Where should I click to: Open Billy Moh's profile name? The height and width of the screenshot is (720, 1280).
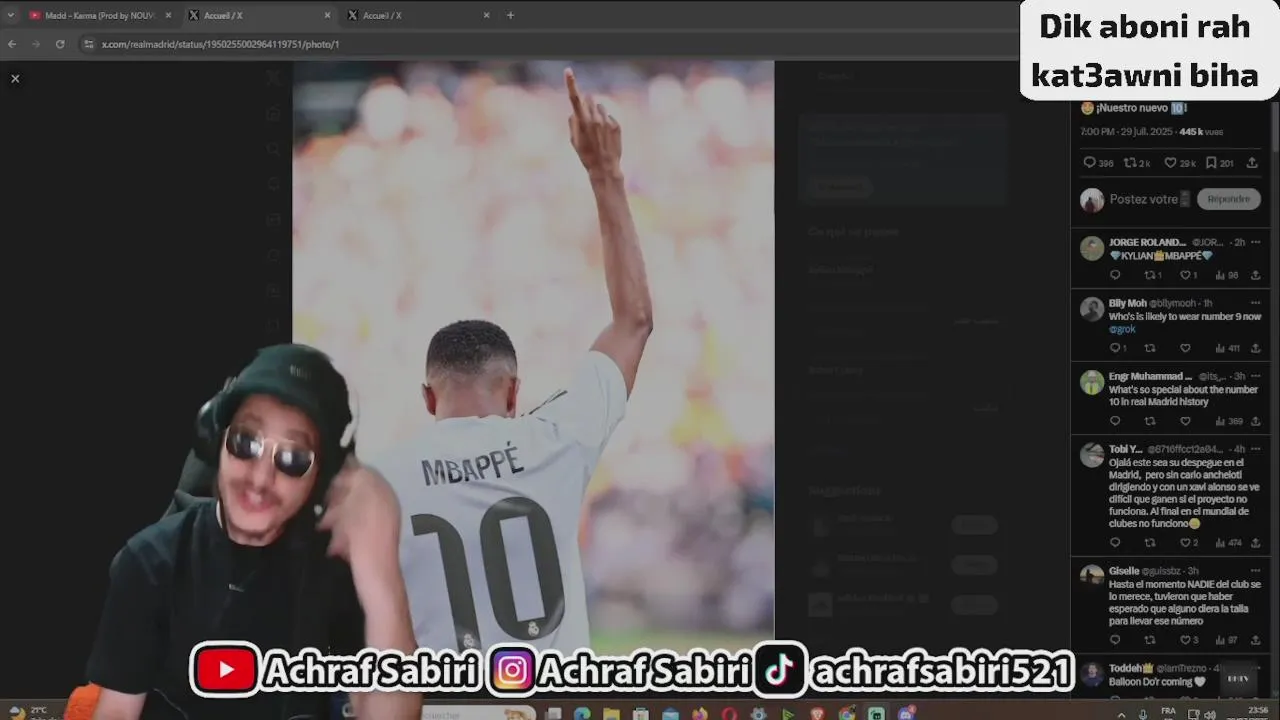[1127, 303]
